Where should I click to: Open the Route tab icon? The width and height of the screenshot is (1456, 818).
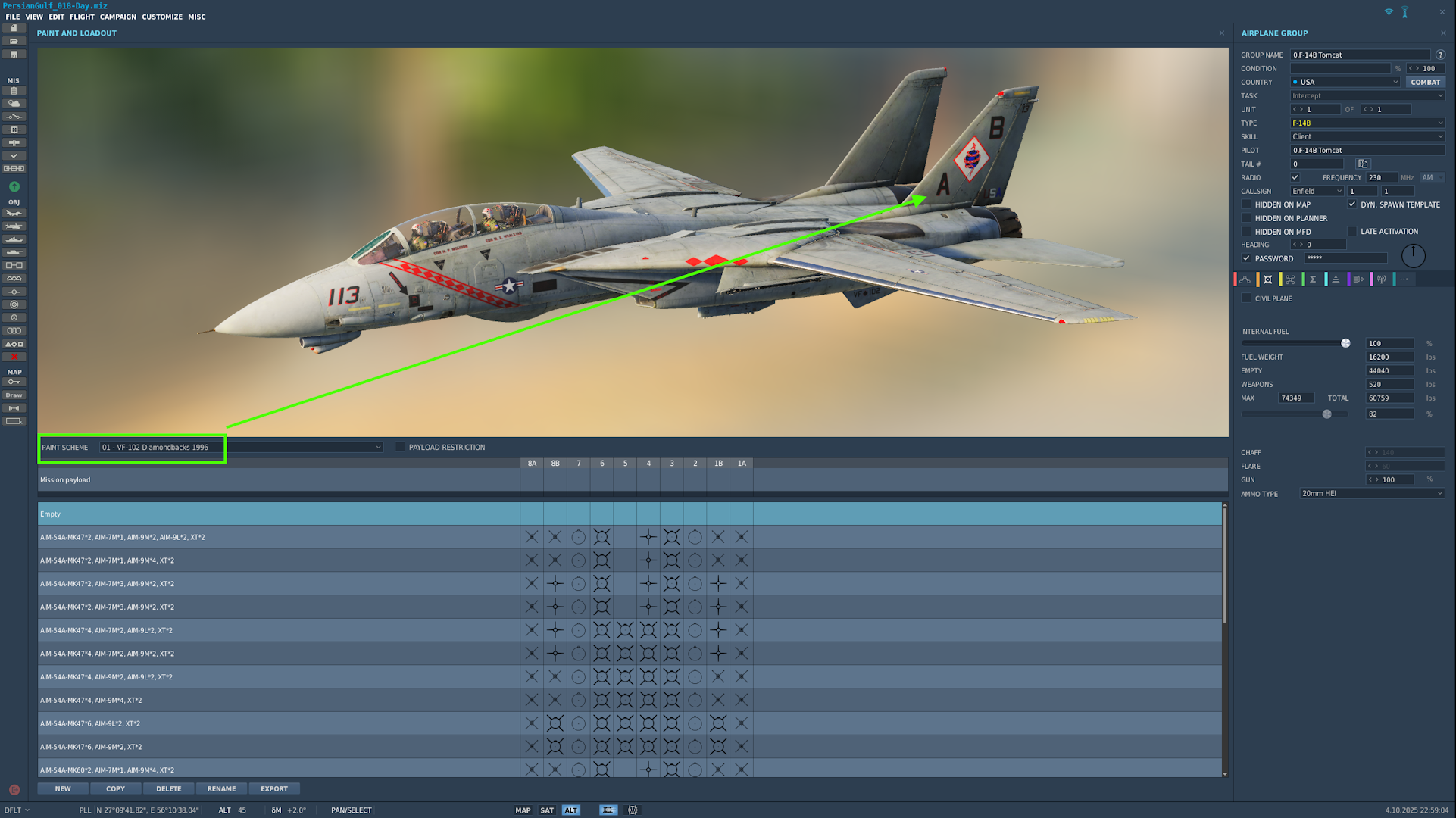1245,279
